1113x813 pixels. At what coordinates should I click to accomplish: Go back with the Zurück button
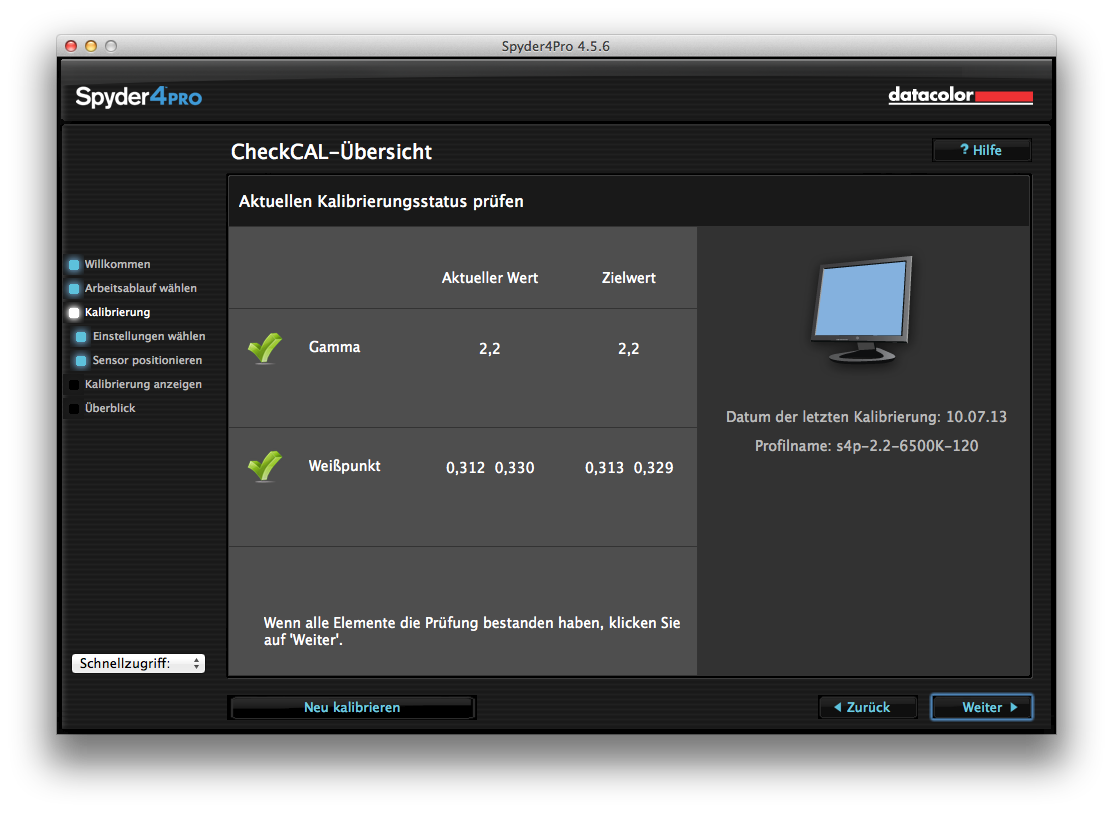(x=867, y=707)
